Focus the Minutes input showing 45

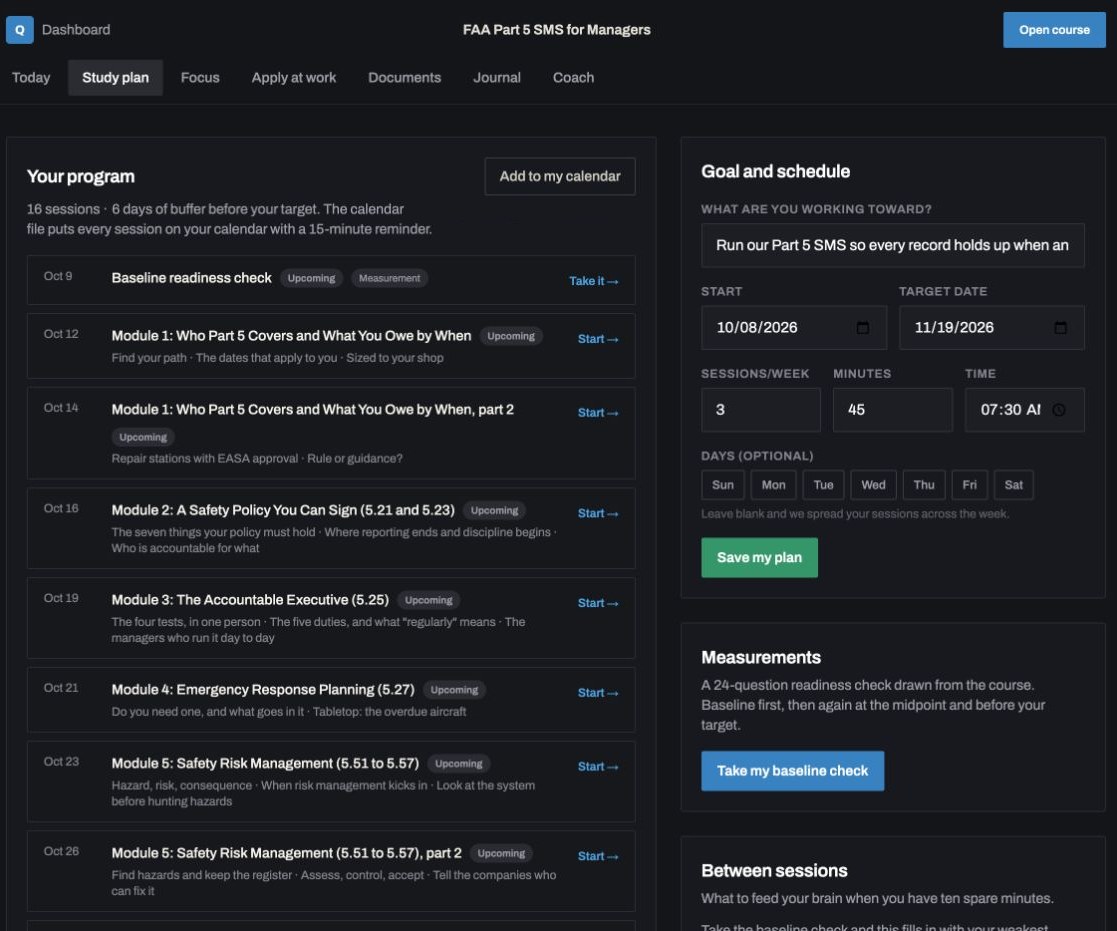tap(893, 410)
